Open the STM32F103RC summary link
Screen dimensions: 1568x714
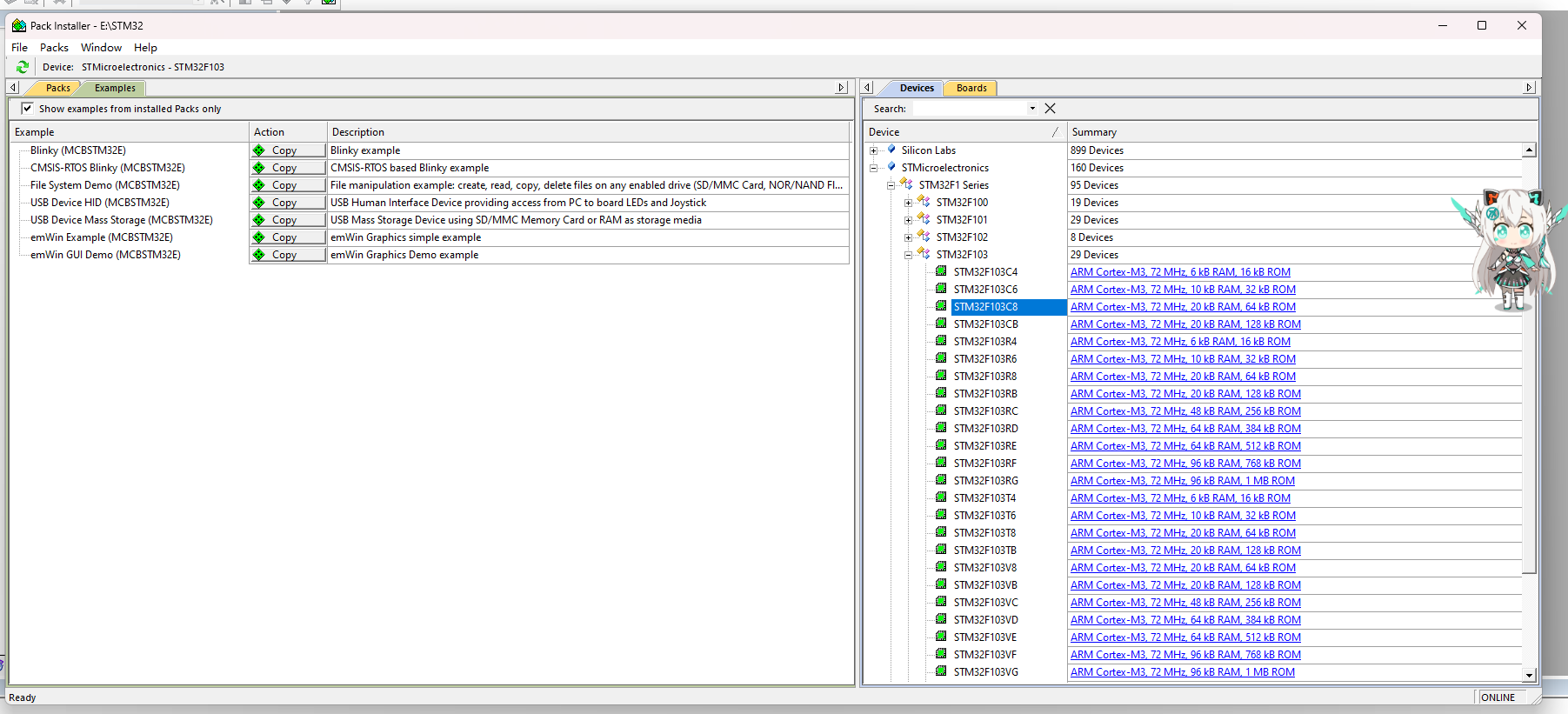(x=1184, y=411)
